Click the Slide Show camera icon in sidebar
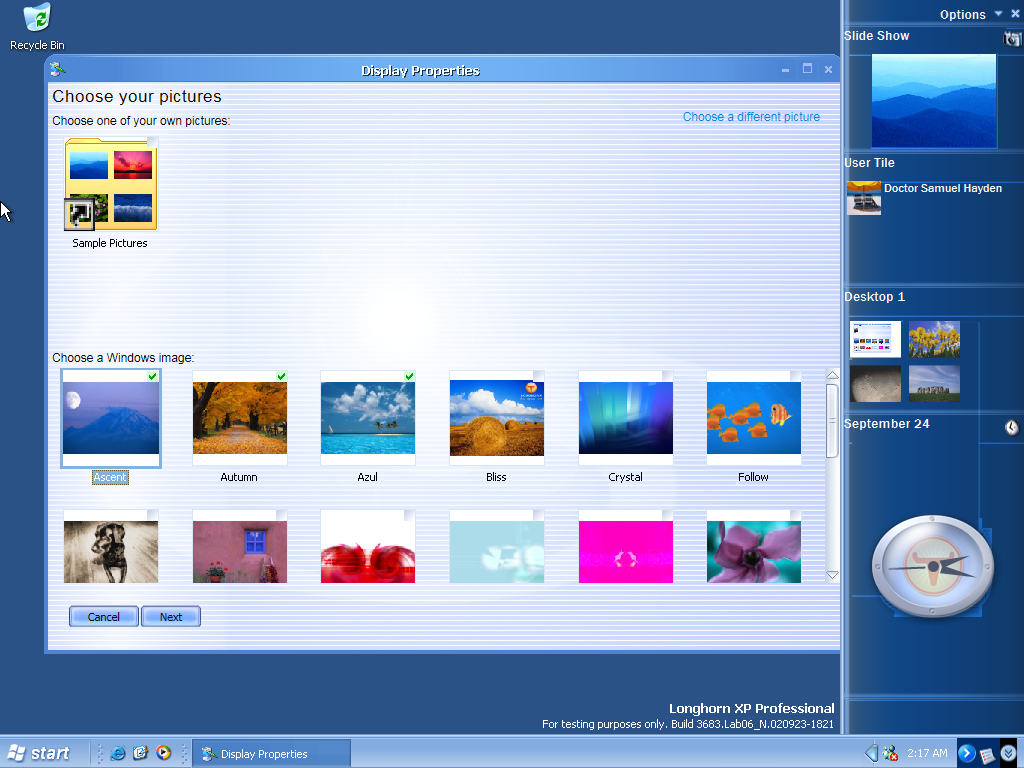 [1012, 38]
